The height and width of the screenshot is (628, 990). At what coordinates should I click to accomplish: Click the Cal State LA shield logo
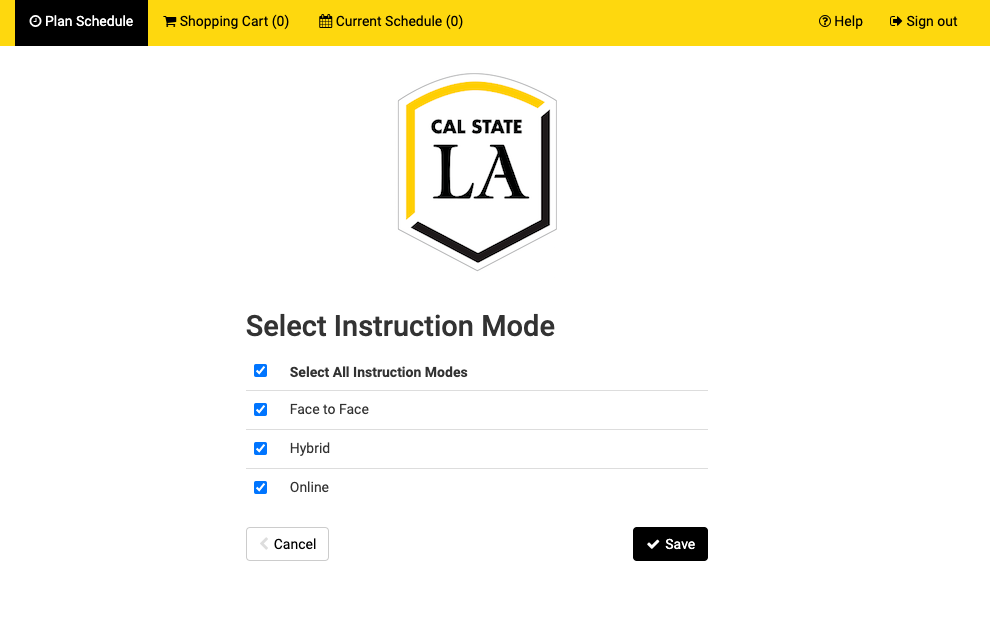tap(477, 170)
